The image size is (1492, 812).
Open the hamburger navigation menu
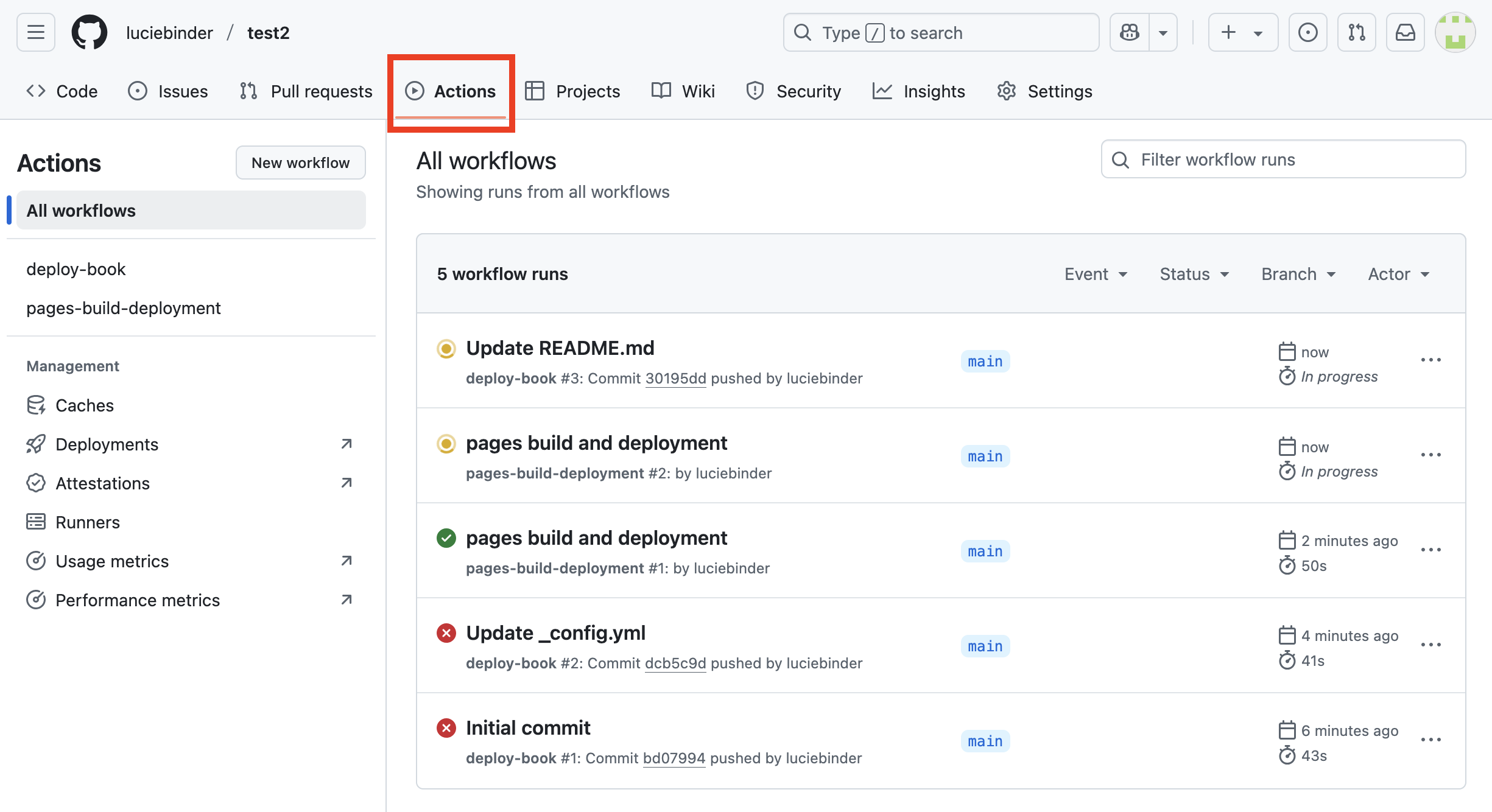coord(35,32)
